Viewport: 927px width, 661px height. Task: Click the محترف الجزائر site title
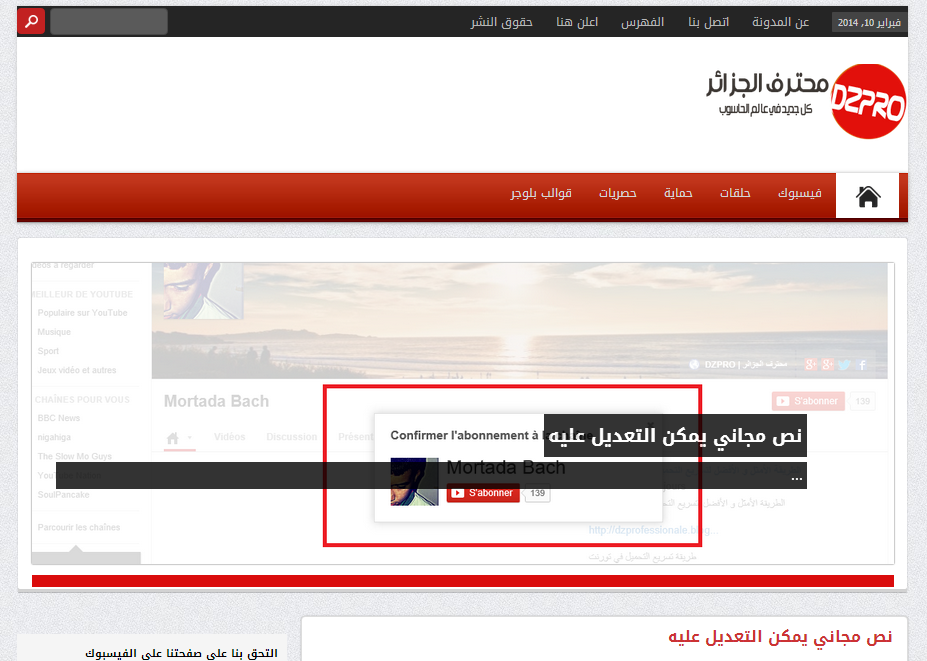click(767, 83)
